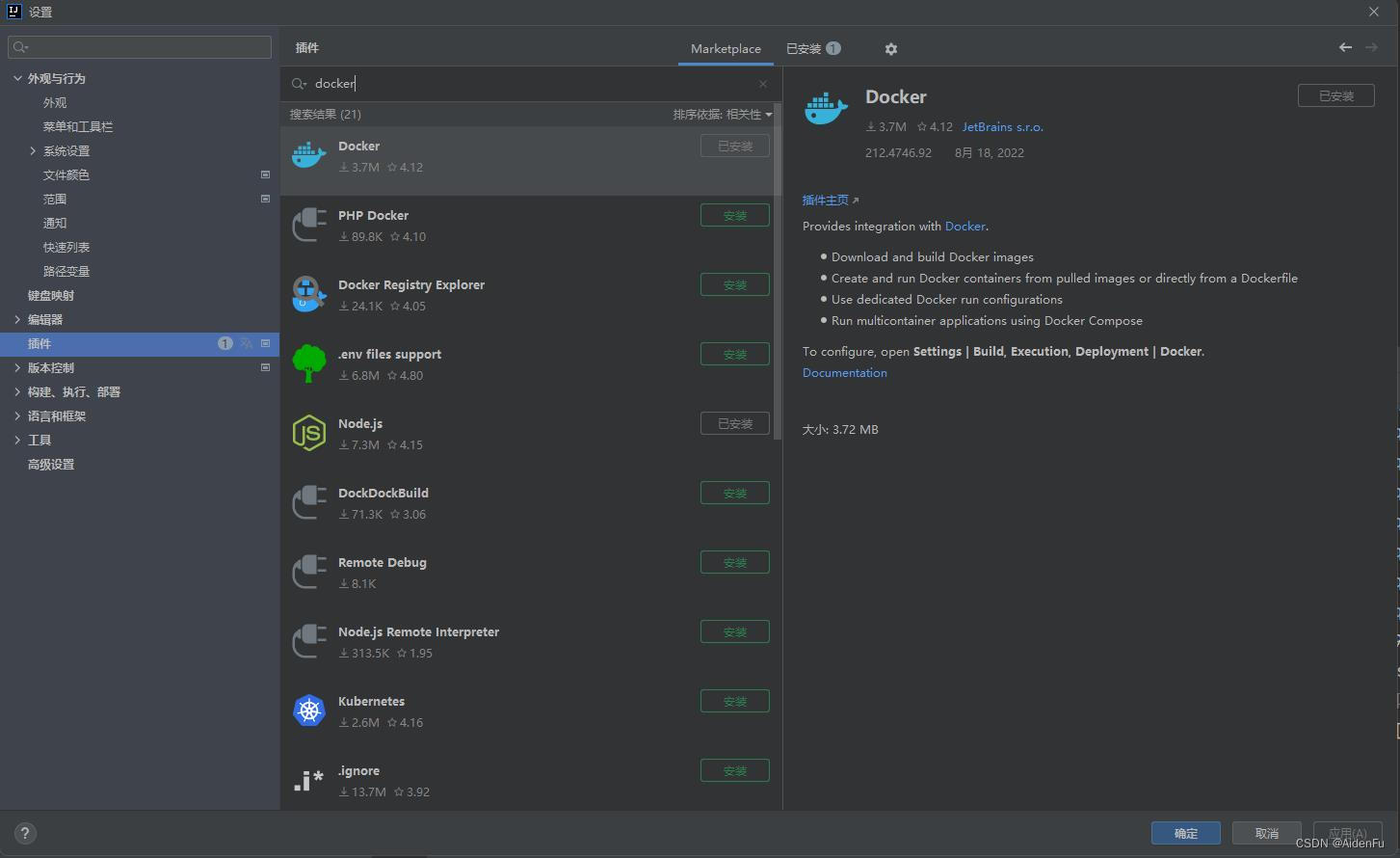Select 外观 in the settings tree
This screenshot has width=1400, height=858.
[x=55, y=102]
